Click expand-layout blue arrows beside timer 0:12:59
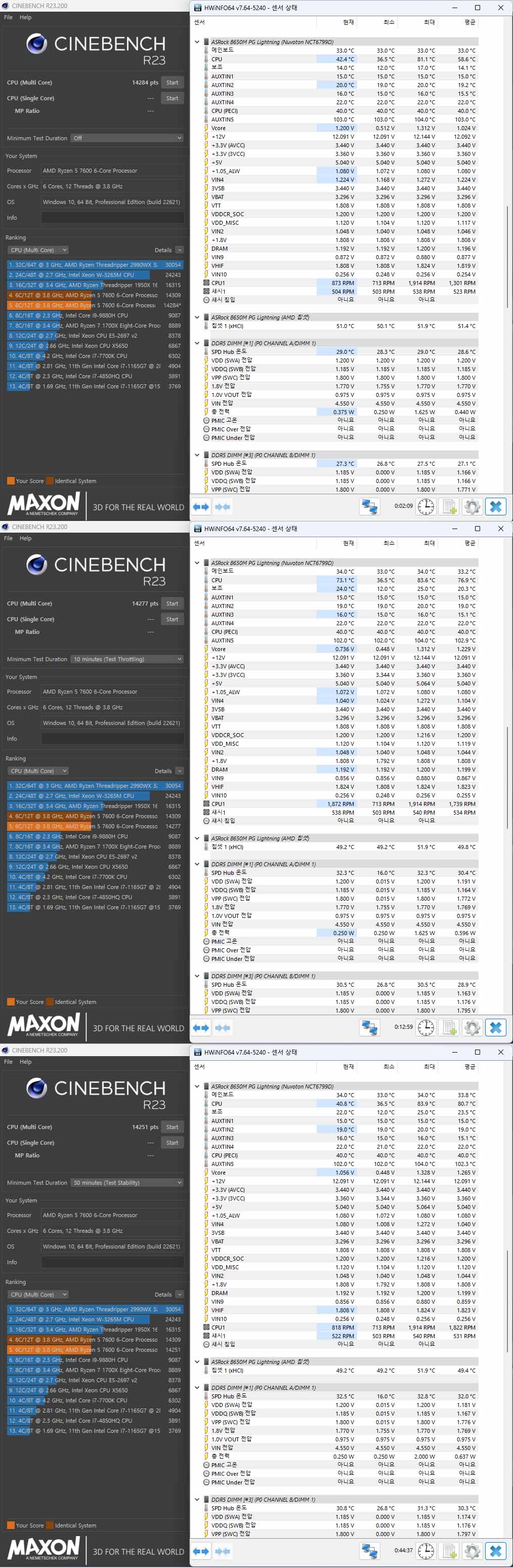 (201, 1027)
